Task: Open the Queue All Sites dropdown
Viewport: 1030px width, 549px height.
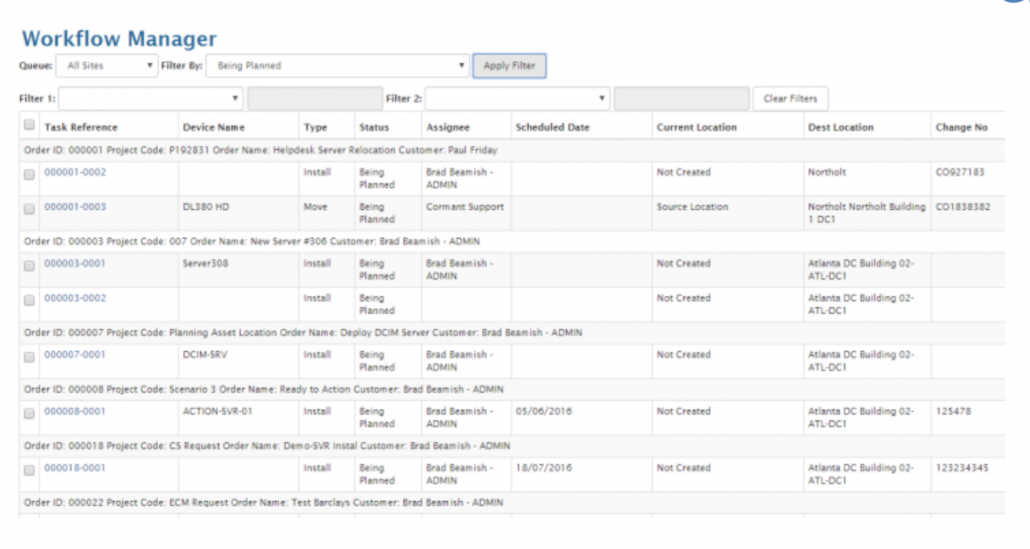Action: click(106, 66)
